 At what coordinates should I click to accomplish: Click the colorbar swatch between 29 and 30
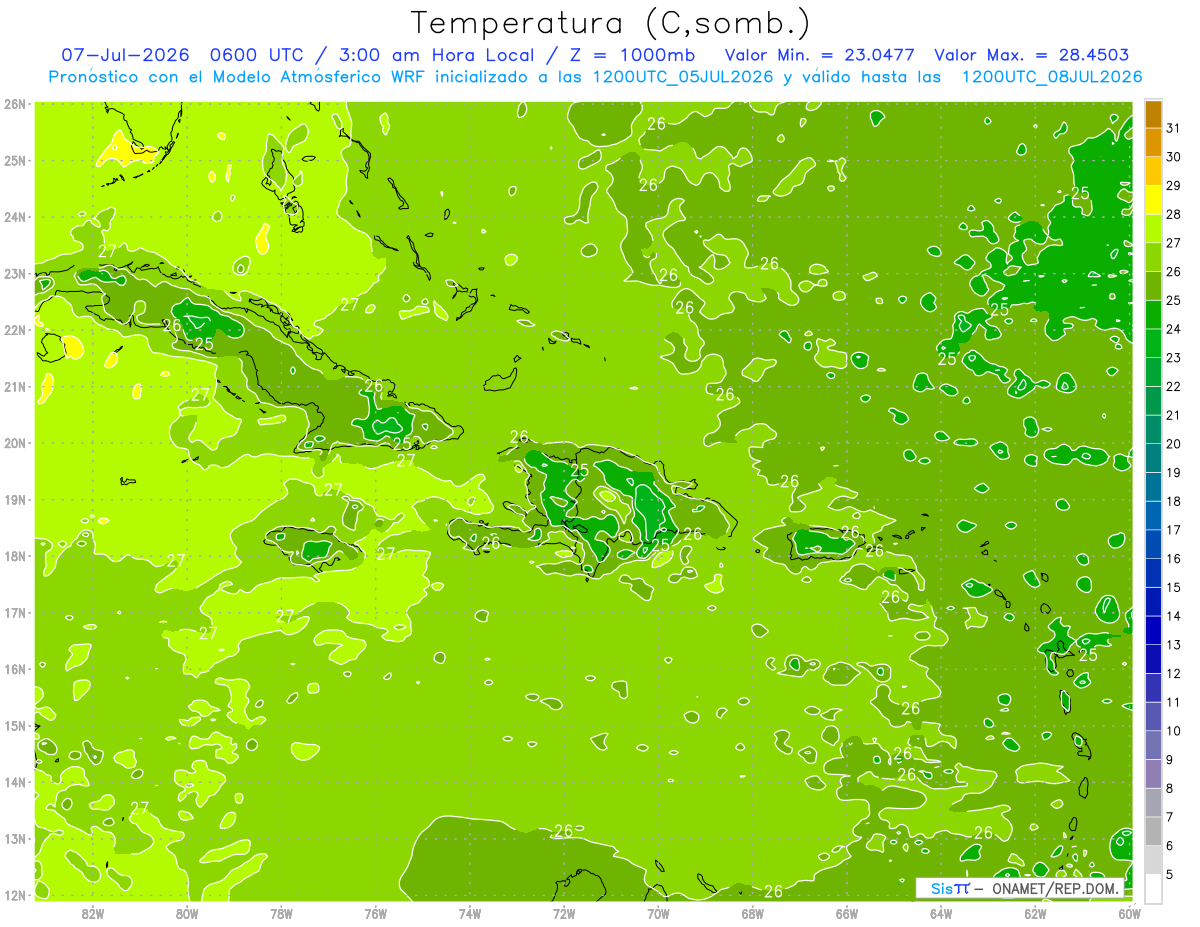click(1153, 171)
